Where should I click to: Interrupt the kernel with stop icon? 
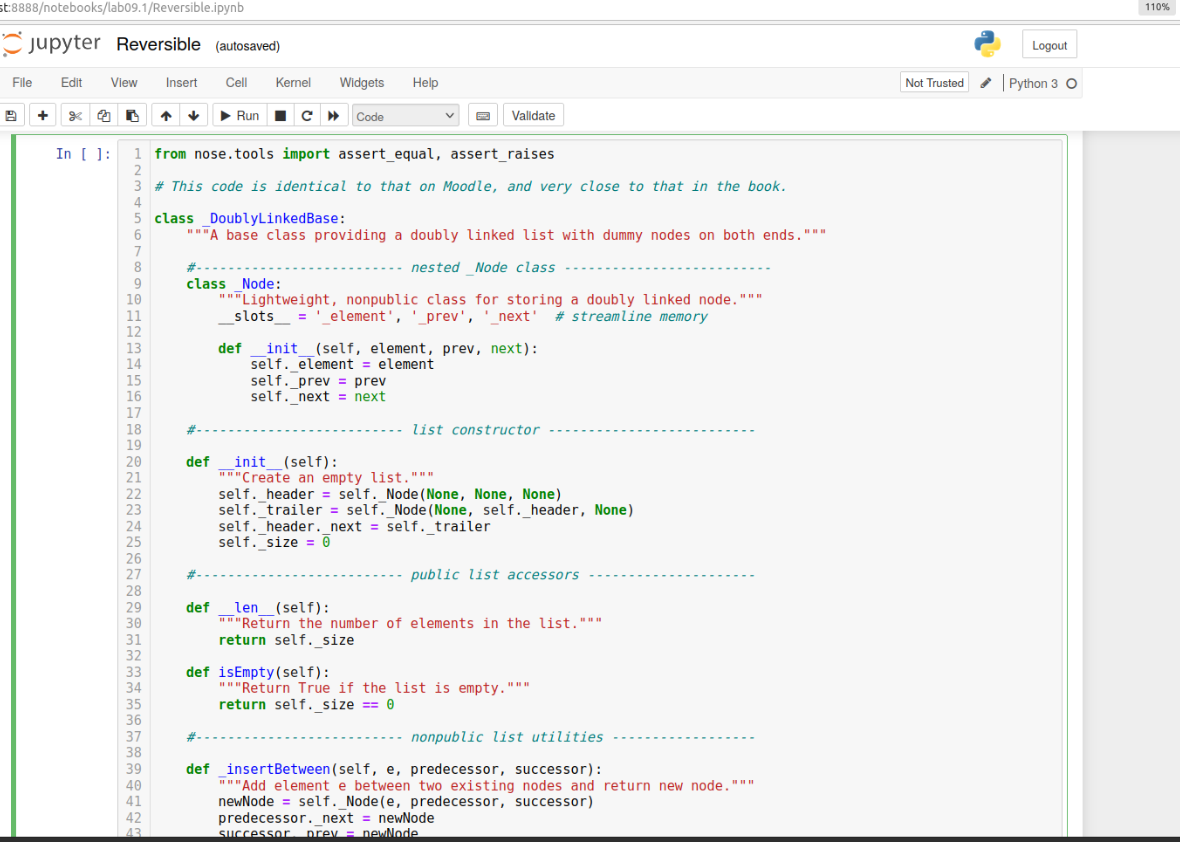click(x=281, y=116)
